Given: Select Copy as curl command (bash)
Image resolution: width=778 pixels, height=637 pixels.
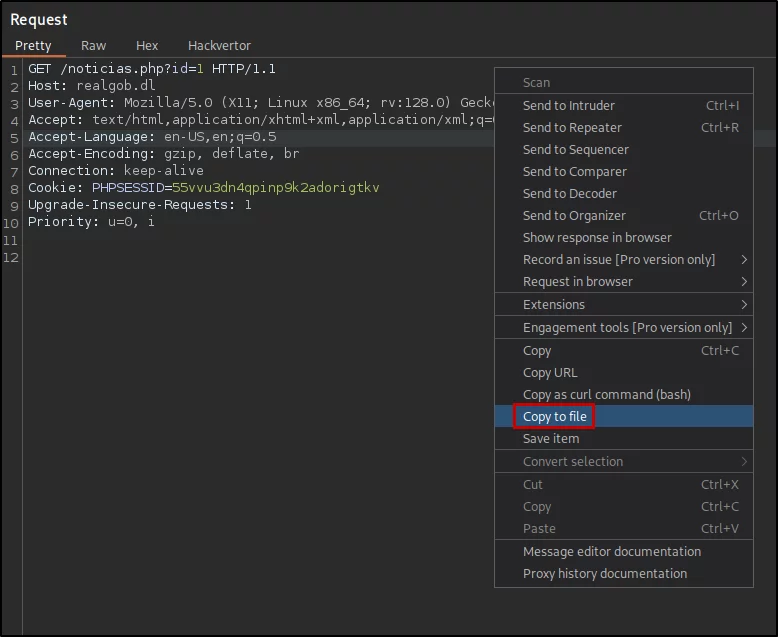Looking at the screenshot, I should tap(624, 394).
